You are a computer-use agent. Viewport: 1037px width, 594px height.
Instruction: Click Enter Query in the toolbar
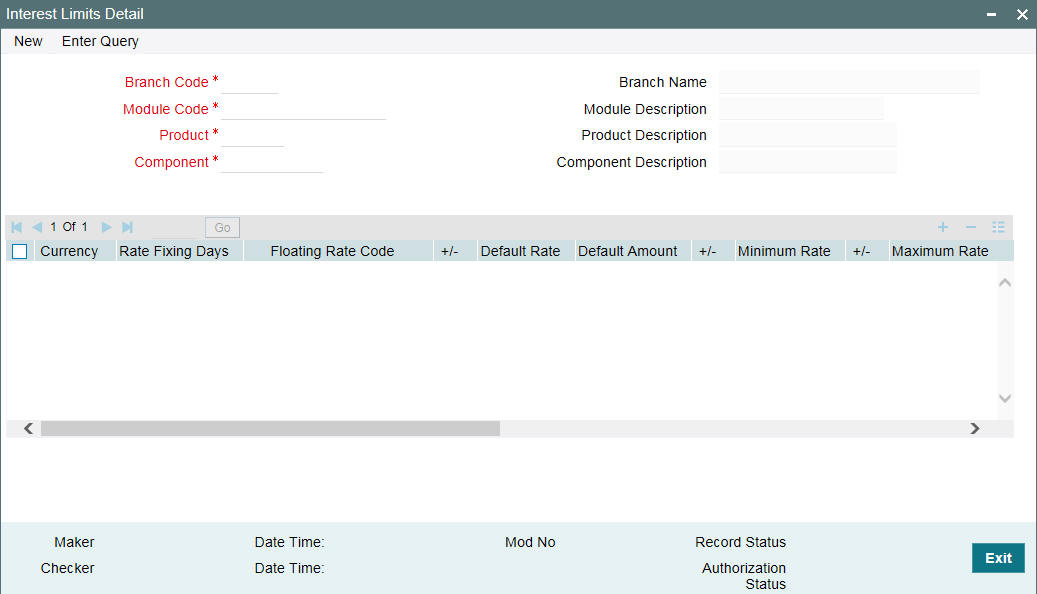point(100,41)
